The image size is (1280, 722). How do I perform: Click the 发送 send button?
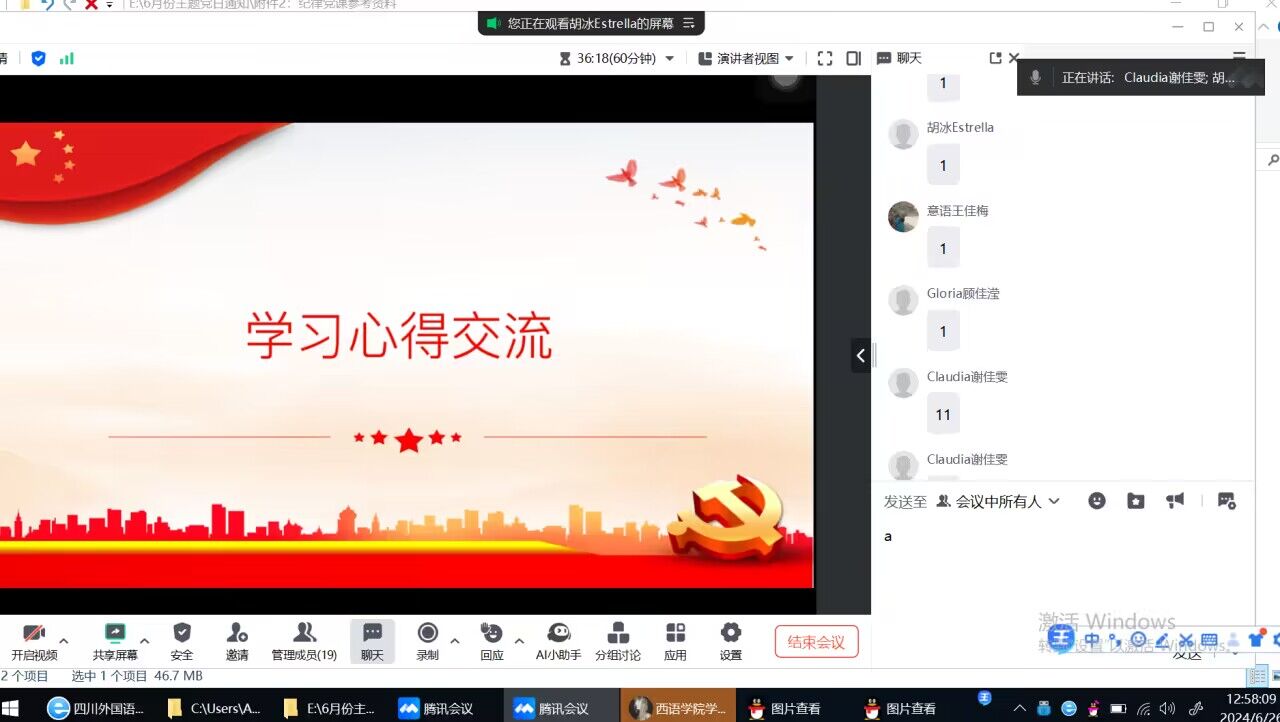pos(1186,653)
